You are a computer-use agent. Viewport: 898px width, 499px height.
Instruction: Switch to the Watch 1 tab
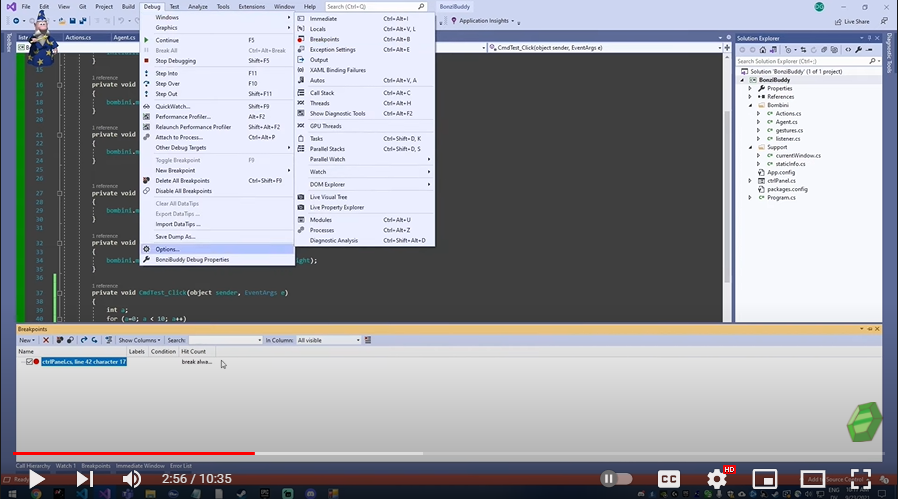pos(65,466)
